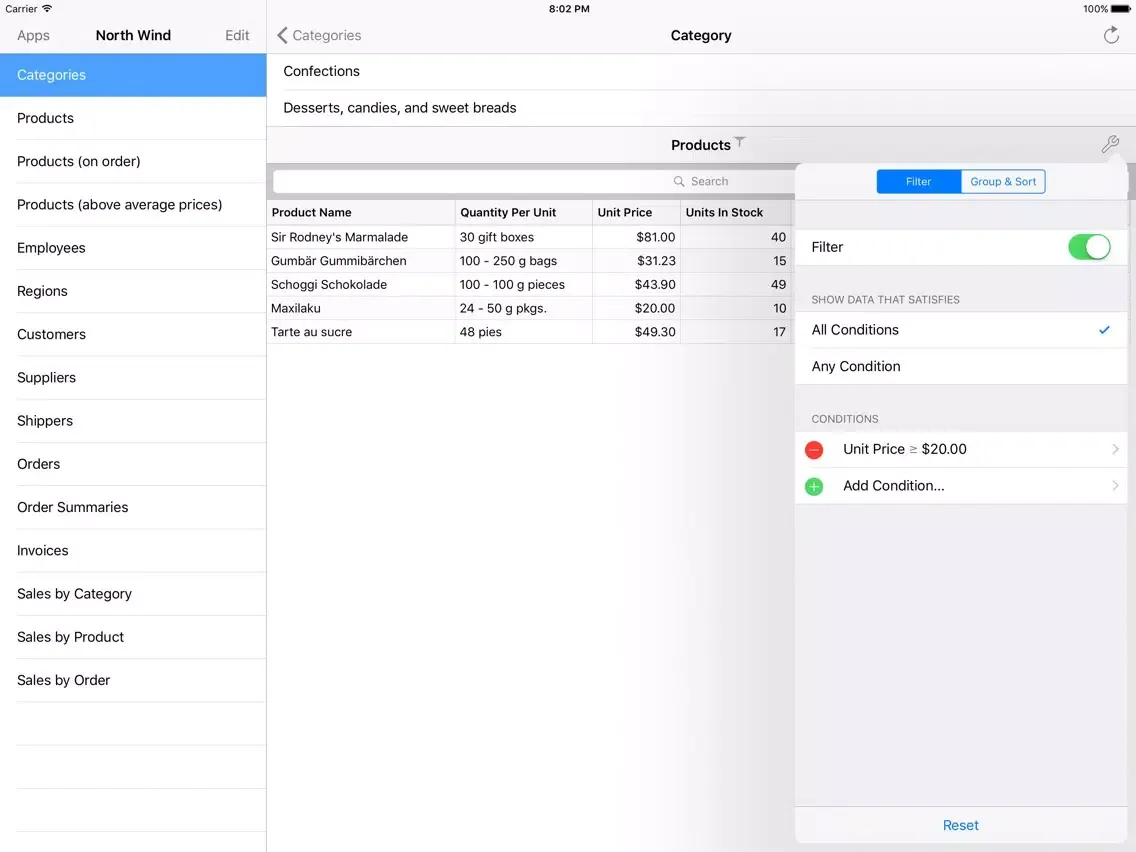
Task: Open Customers in the sidebar
Action: point(133,334)
